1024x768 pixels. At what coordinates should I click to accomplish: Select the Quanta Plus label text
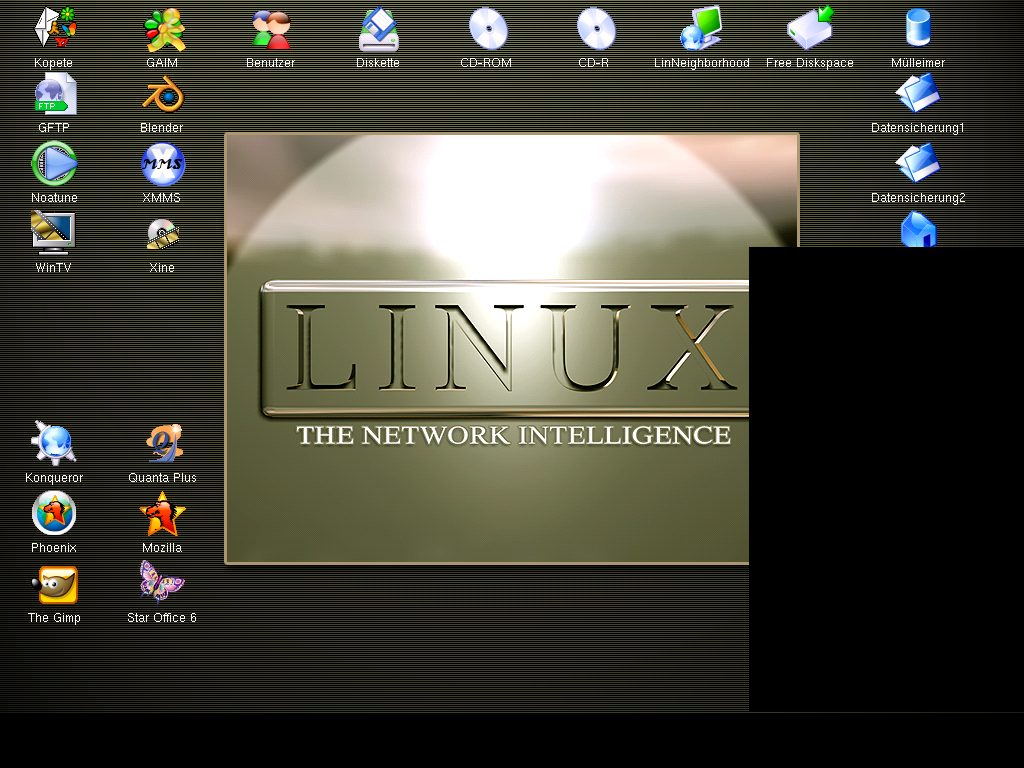pos(163,478)
